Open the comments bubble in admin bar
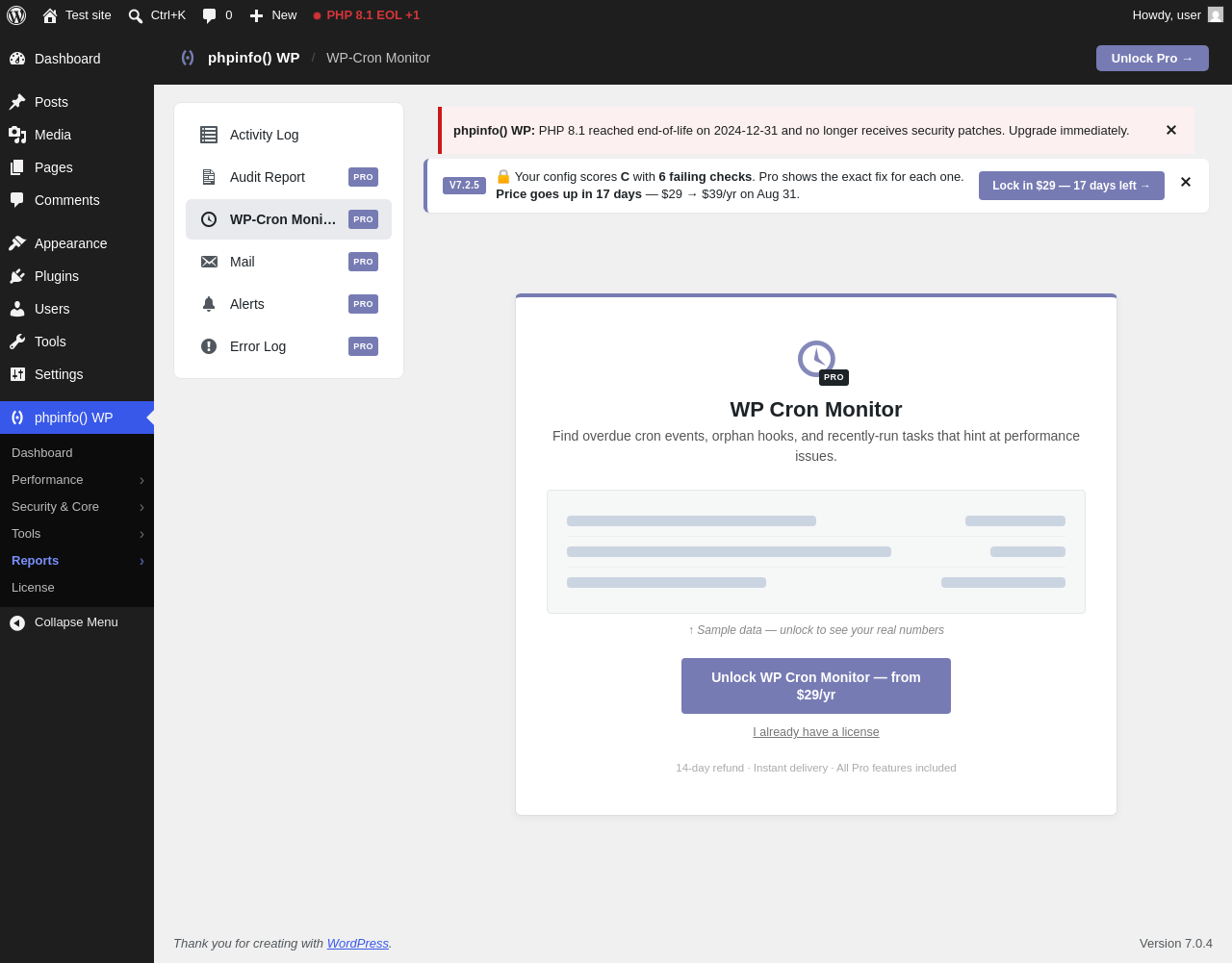 [x=209, y=15]
